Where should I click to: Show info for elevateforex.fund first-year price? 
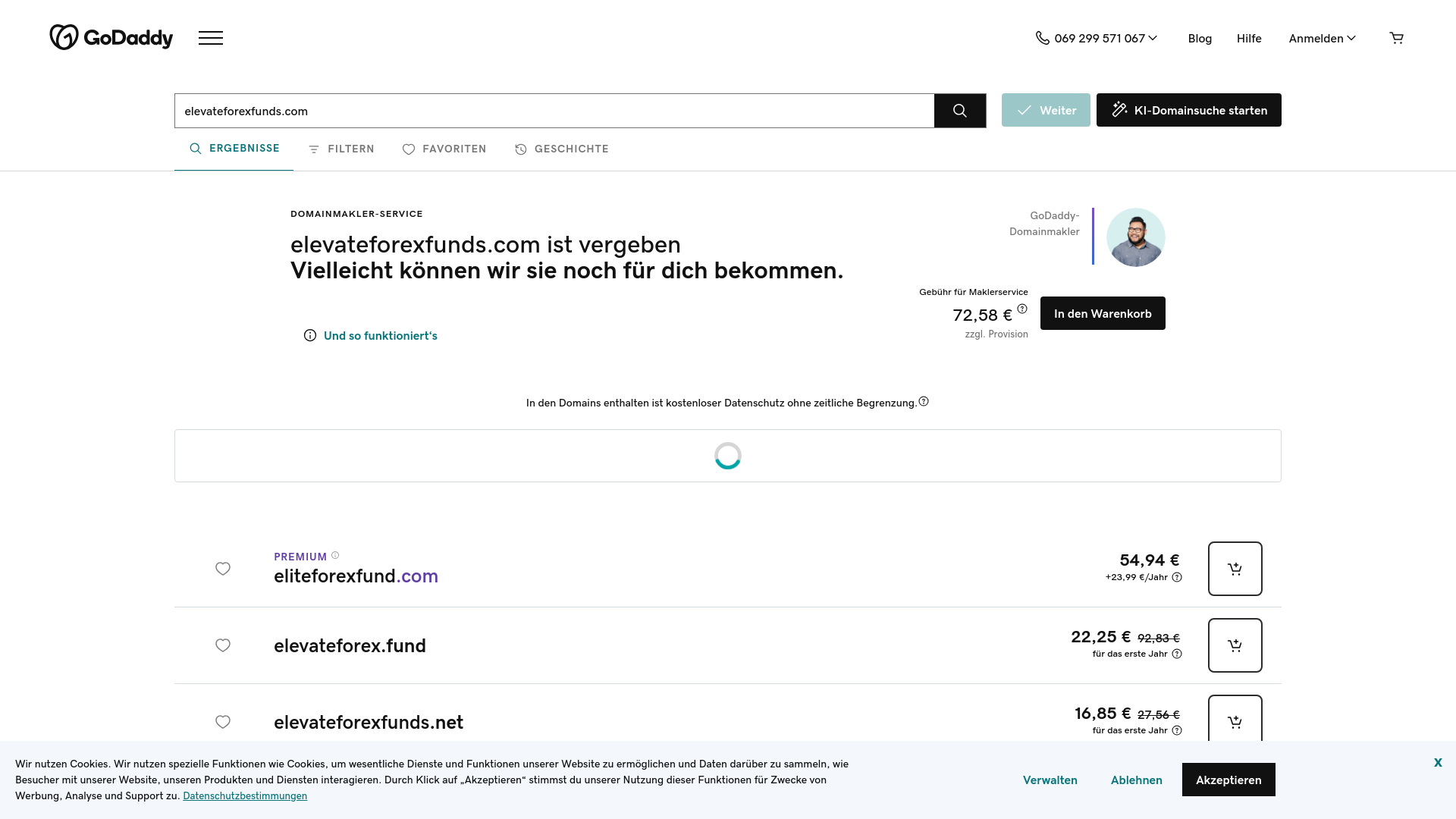1177,654
